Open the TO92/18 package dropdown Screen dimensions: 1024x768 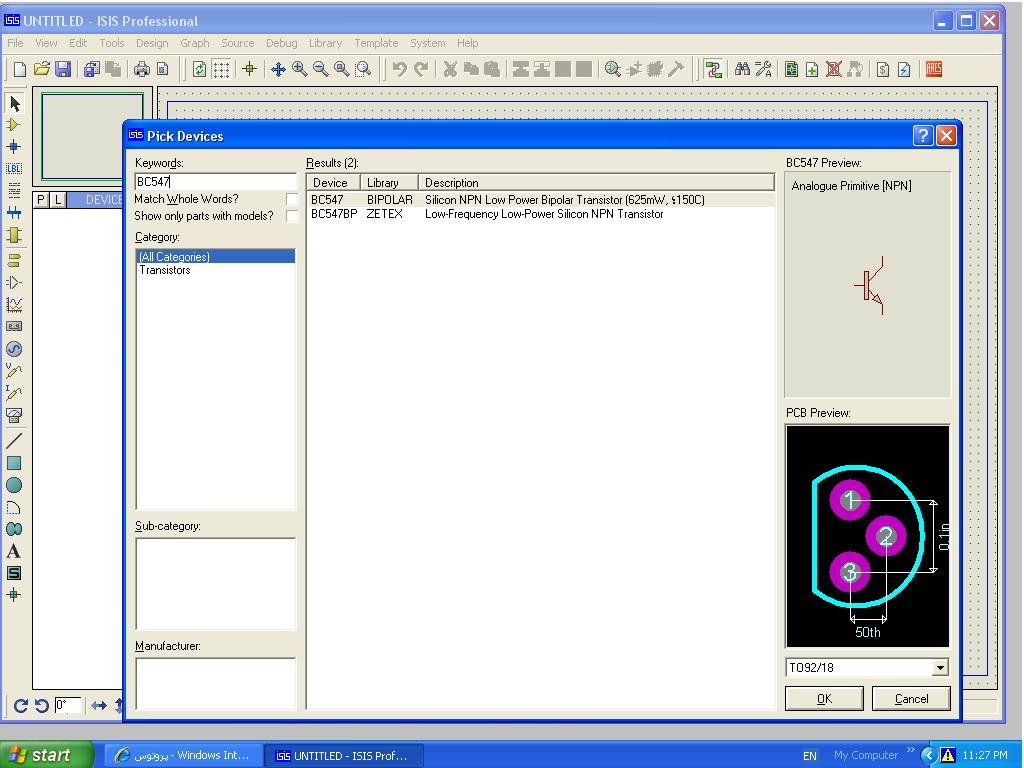point(940,668)
